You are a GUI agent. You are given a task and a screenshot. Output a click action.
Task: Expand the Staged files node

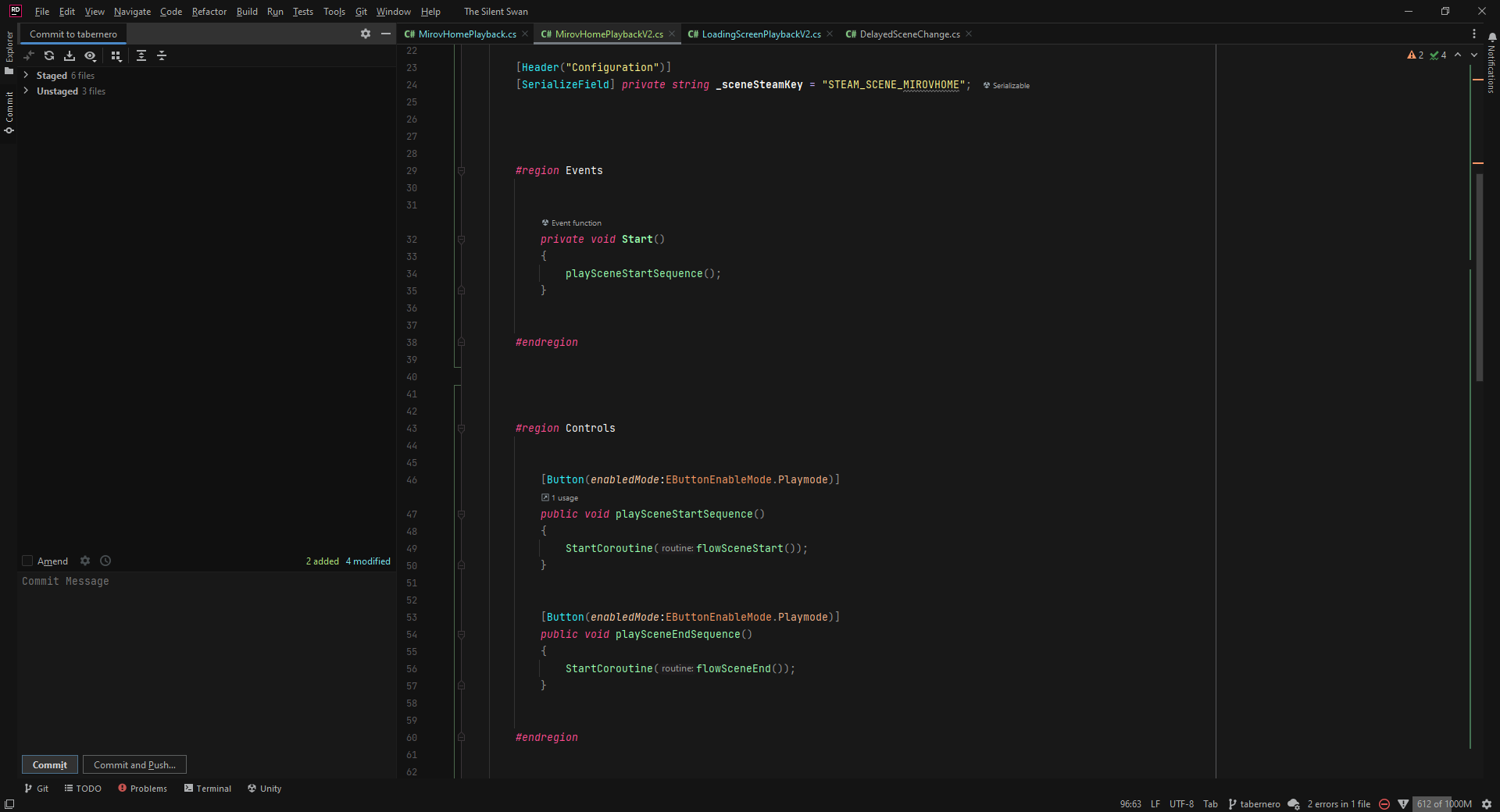(27, 75)
